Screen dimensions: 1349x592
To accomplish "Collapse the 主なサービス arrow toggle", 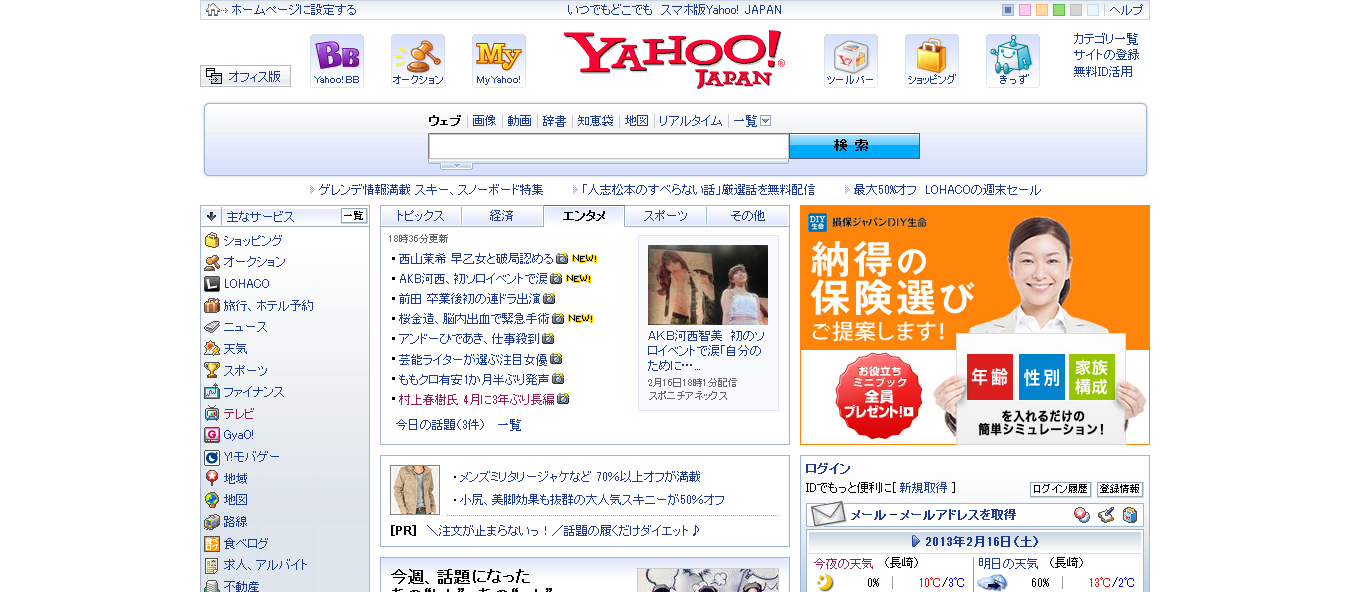I will click(211, 215).
